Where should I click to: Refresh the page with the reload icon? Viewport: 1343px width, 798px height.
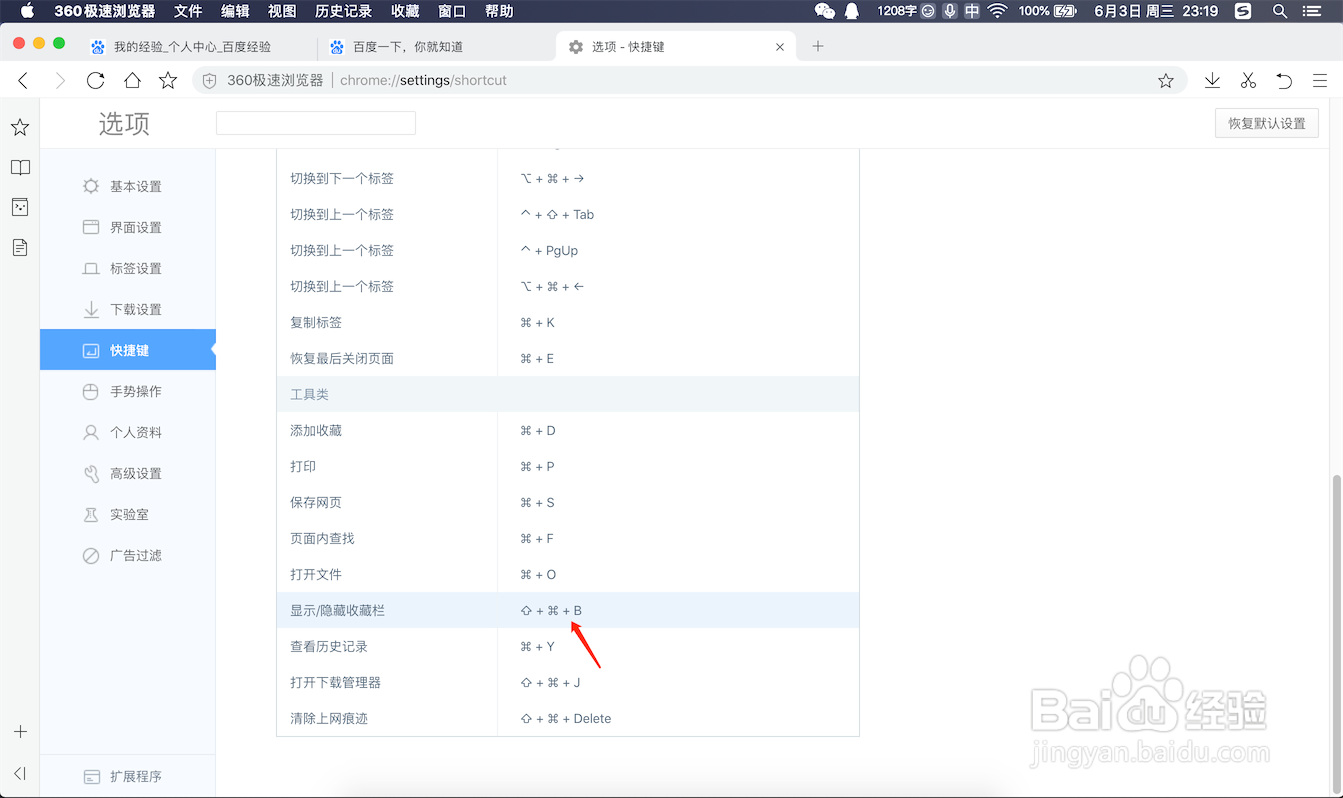(95, 80)
